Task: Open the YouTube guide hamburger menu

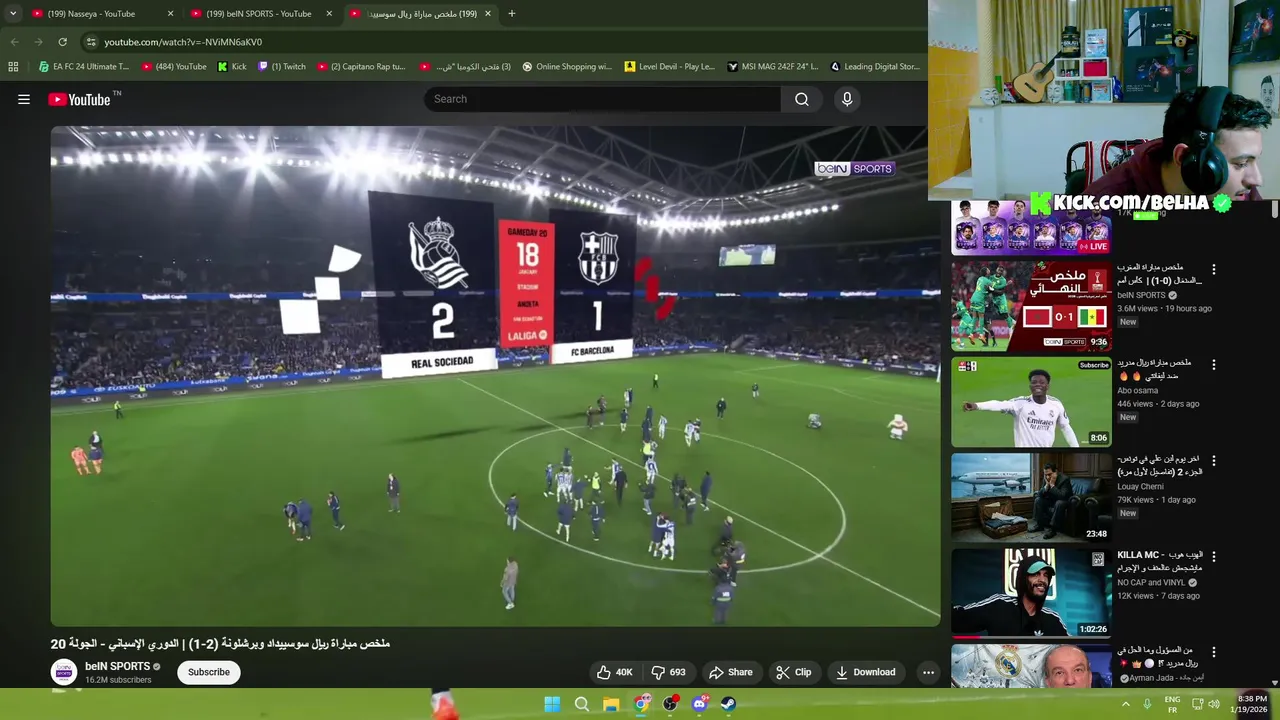Action: [24, 99]
